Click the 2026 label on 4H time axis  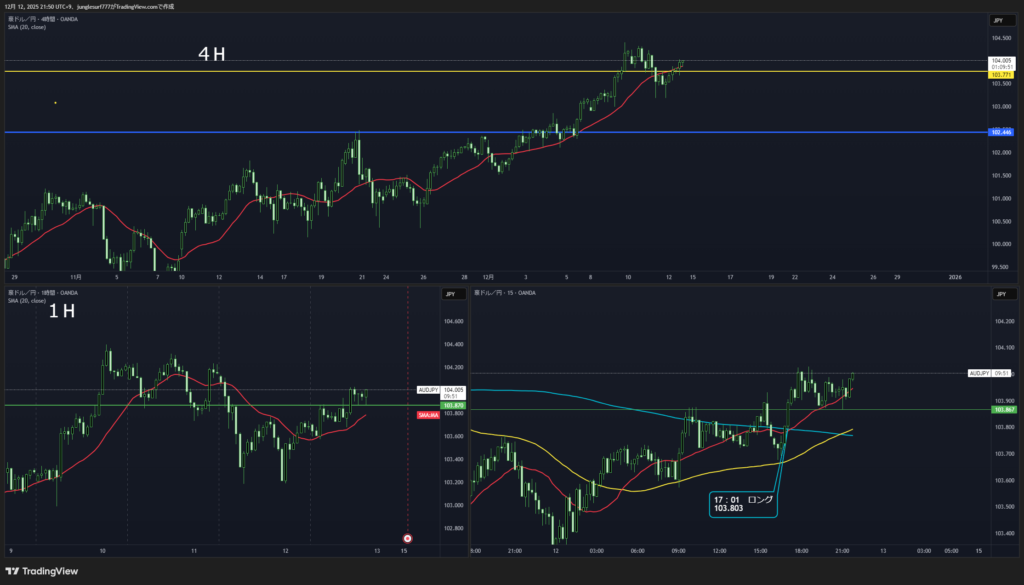[954, 276]
